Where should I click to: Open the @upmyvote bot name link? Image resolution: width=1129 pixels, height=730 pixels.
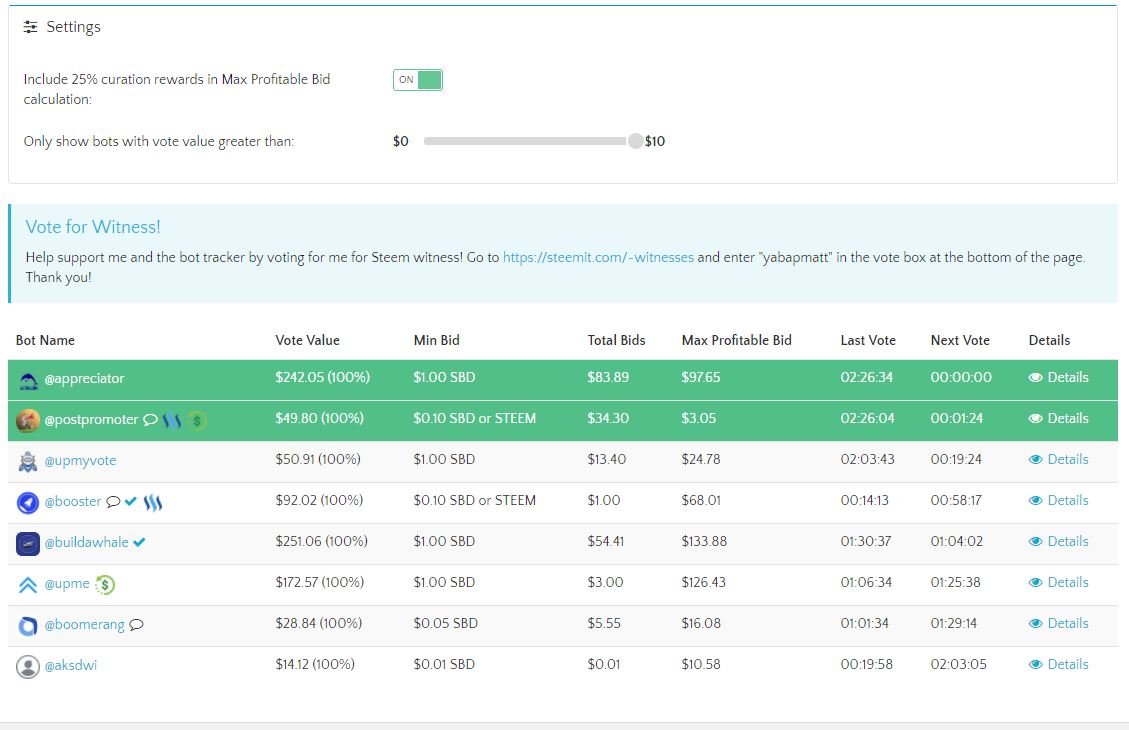80,461
